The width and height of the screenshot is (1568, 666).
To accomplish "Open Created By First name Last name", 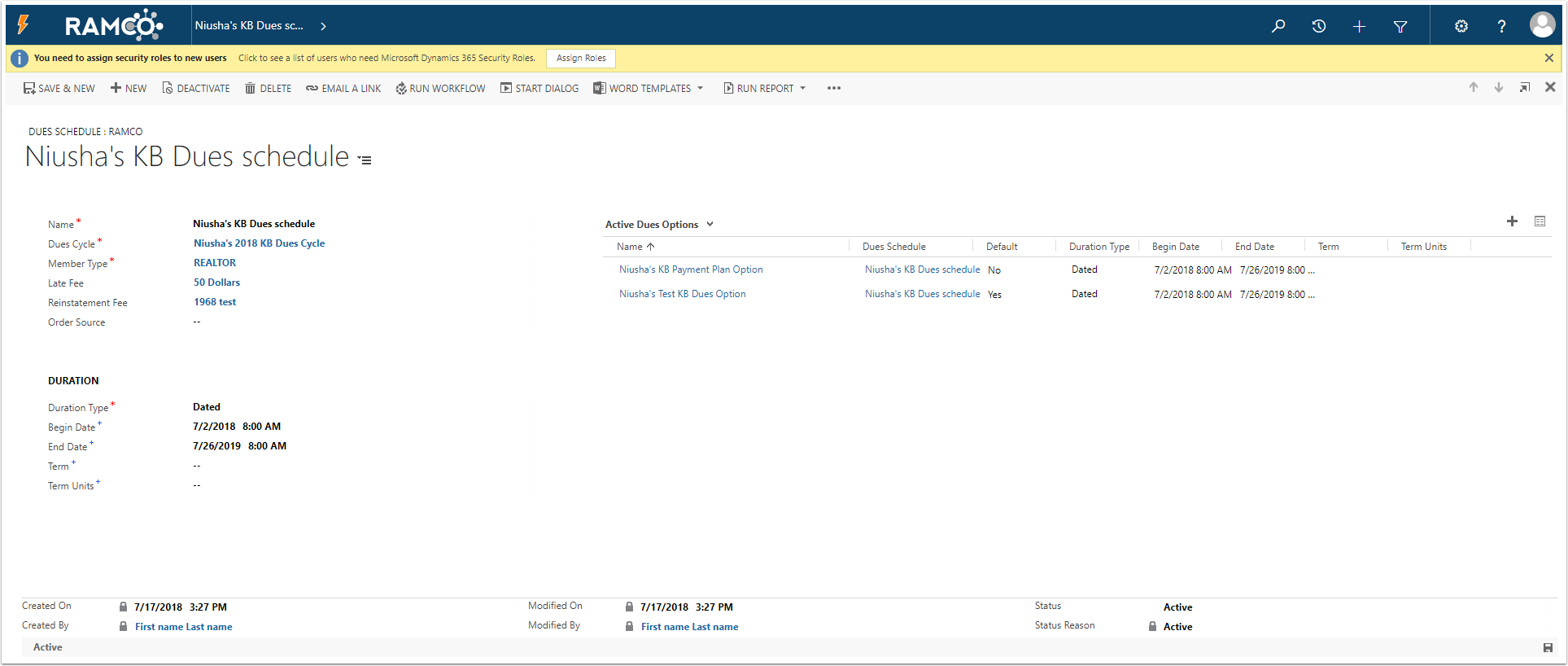I will coord(184,627).
